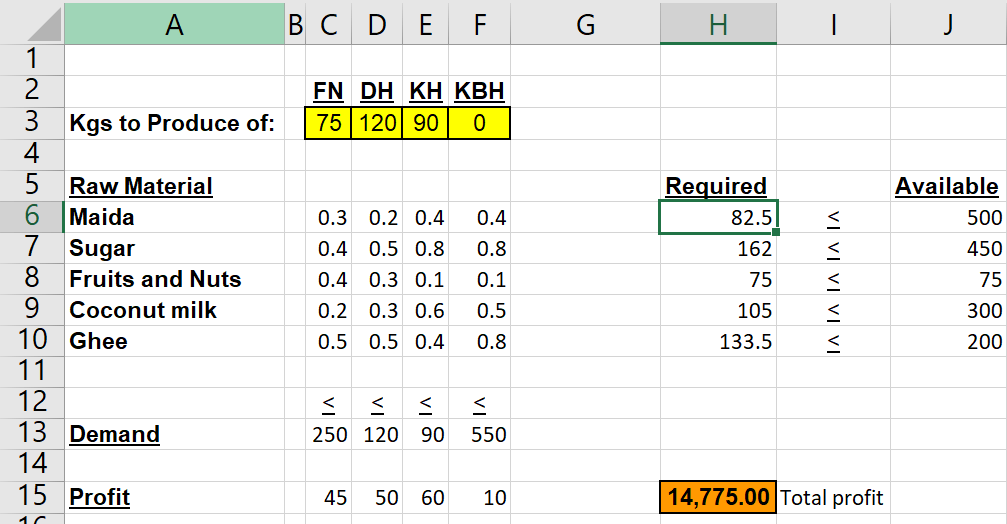1007x524 pixels.
Task: Select the orange total profit cell 14,775.00
Action: 718,497
